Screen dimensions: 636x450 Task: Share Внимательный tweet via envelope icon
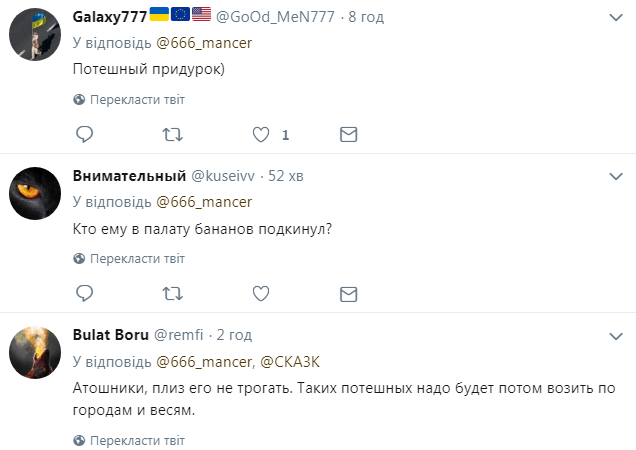tap(348, 293)
